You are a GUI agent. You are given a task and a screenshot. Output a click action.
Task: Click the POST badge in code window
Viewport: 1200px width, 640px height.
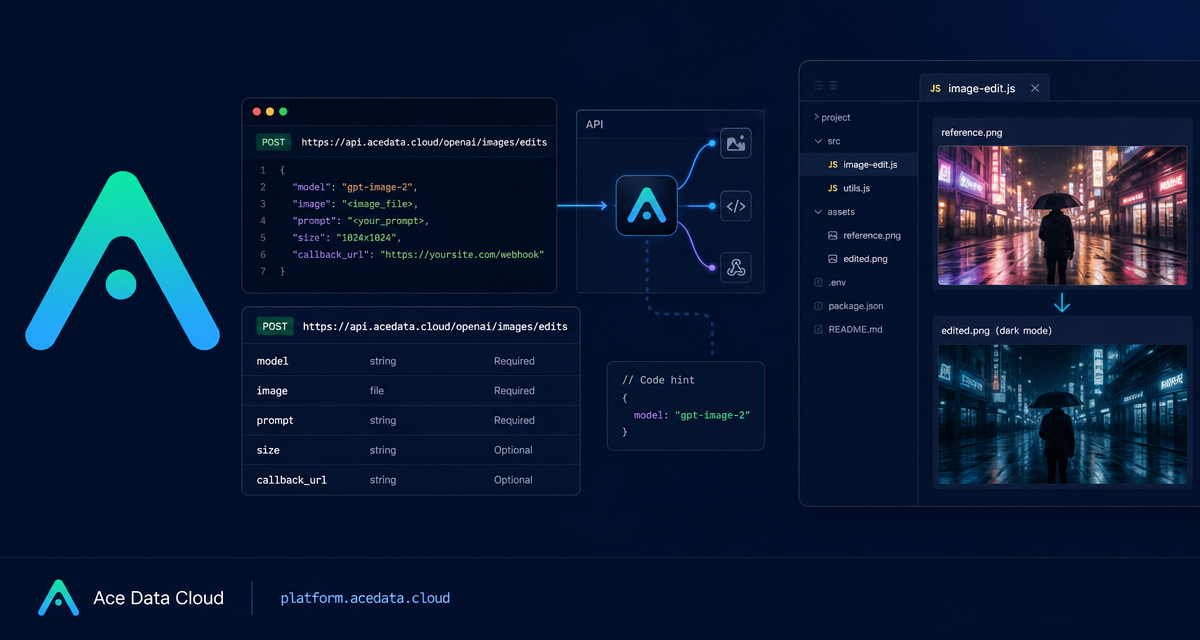tap(274, 143)
